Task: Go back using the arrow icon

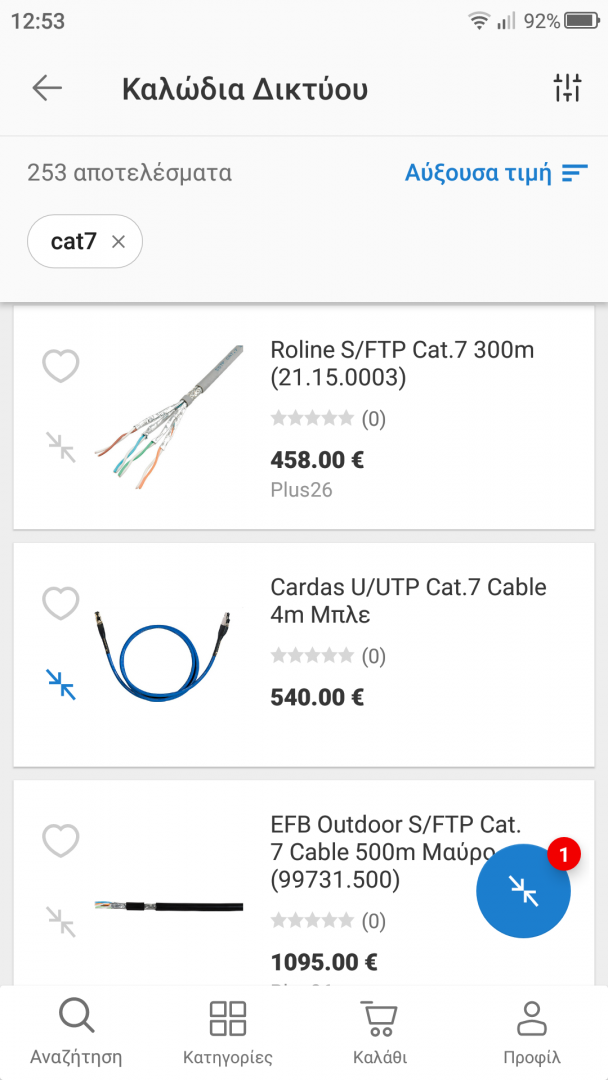Action: coord(47,88)
